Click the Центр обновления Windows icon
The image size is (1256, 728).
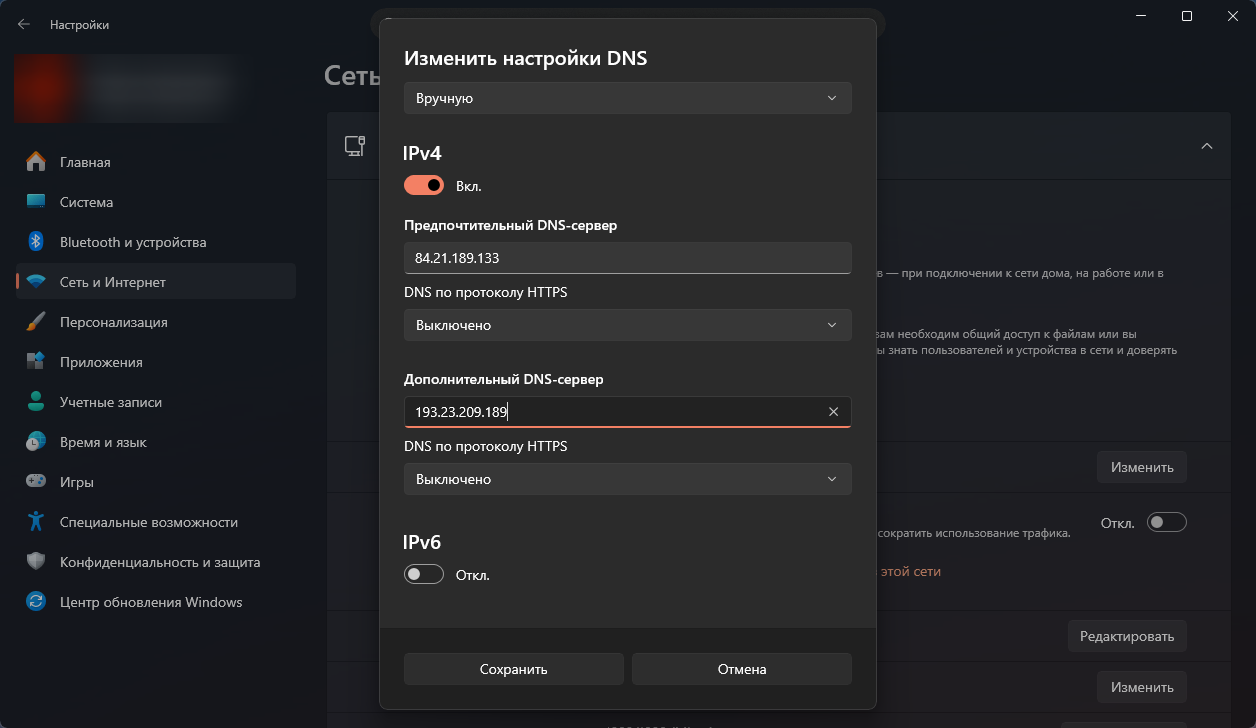pyautogui.click(x=36, y=602)
